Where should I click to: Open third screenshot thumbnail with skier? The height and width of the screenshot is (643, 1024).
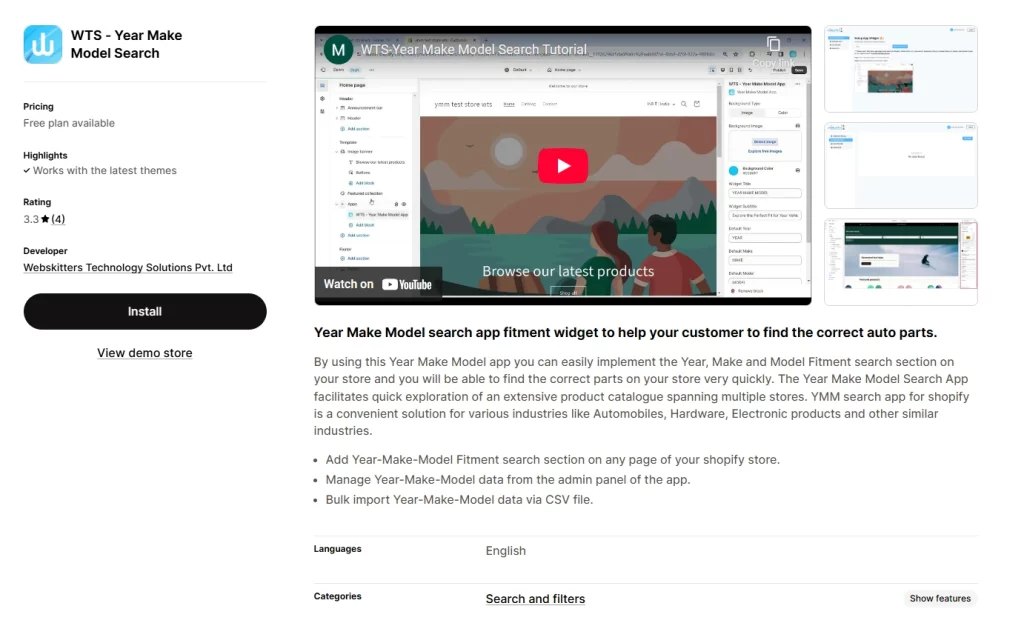(900, 262)
